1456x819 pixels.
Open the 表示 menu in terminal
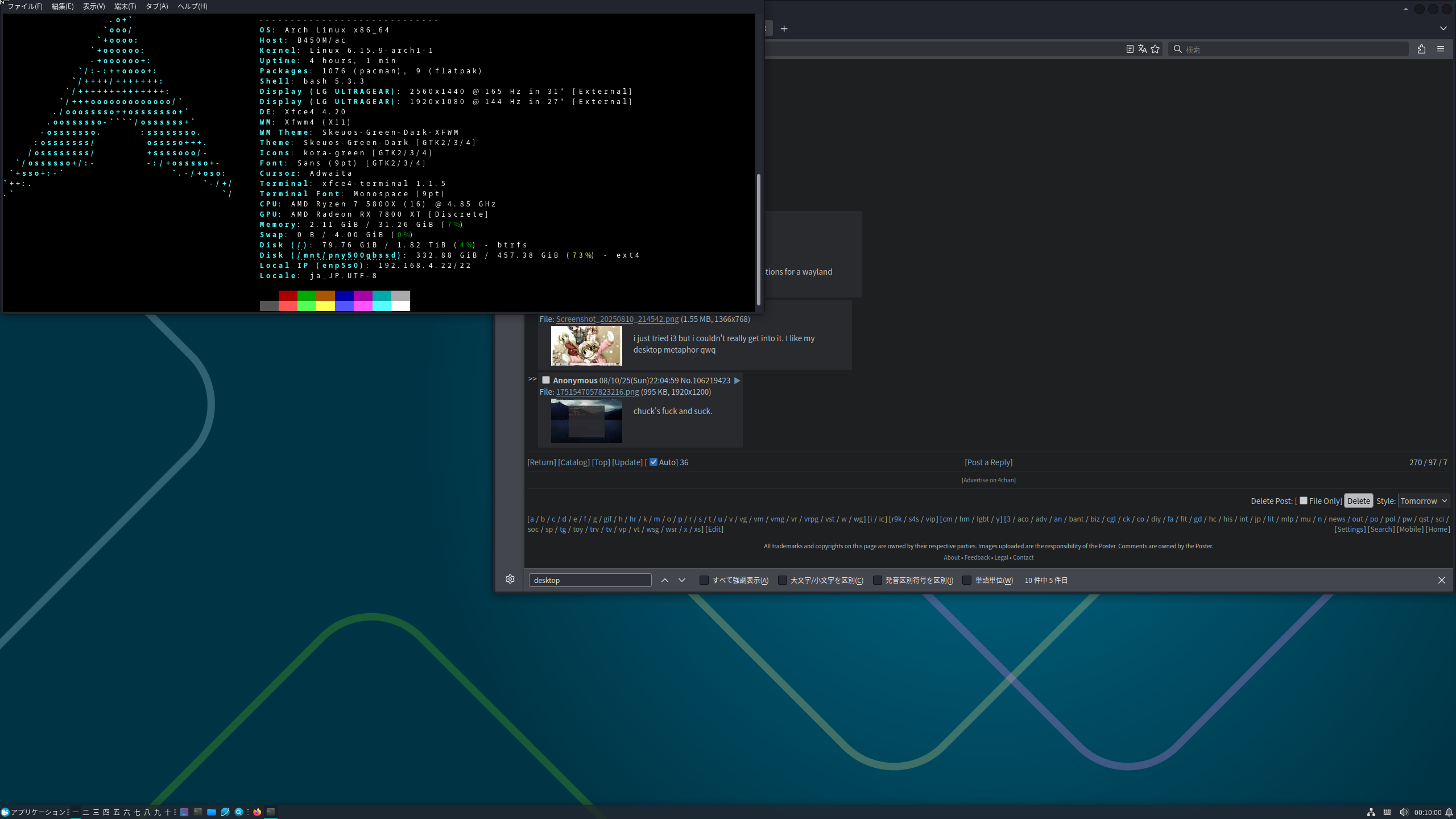pyautogui.click(x=94, y=6)
